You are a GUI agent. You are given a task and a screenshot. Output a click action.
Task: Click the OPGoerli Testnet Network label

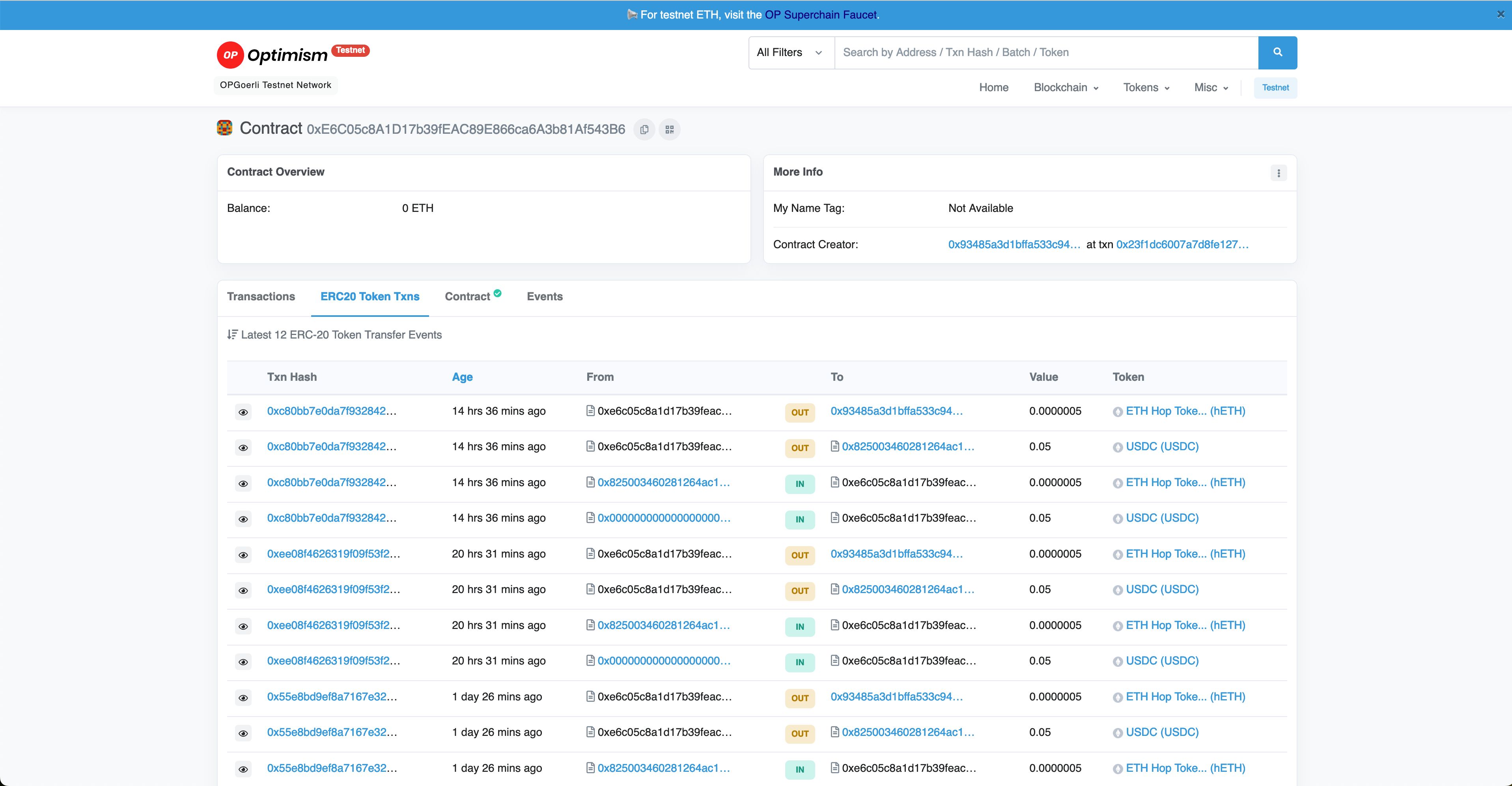point(275,85)
